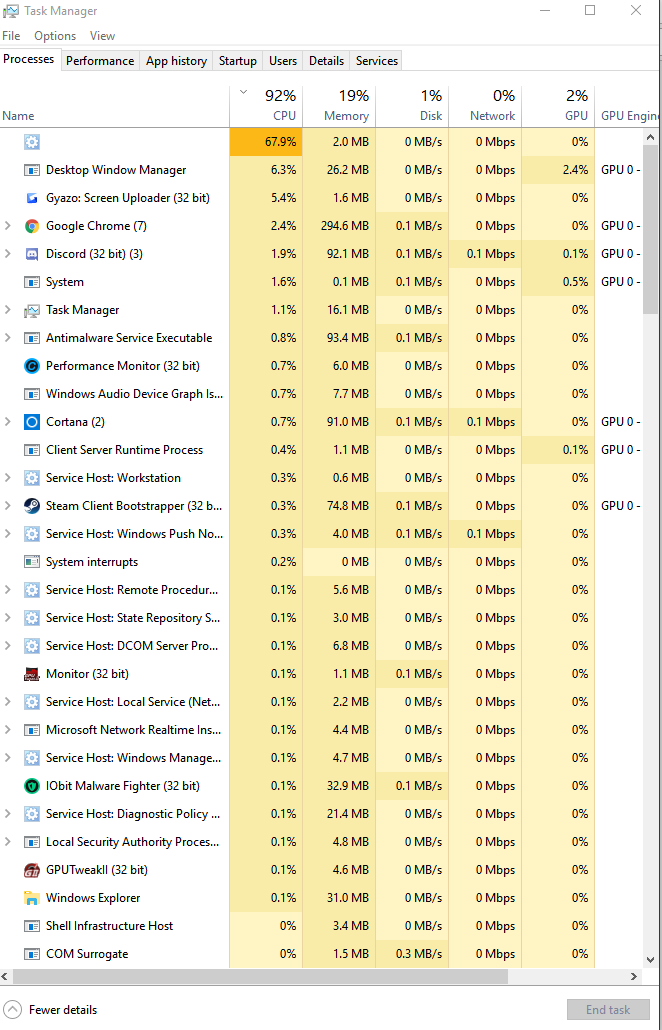Click the Steam Client Bootstrapper icon
662x1030 pixels.
pyautogui.click(x=32, y=506)
